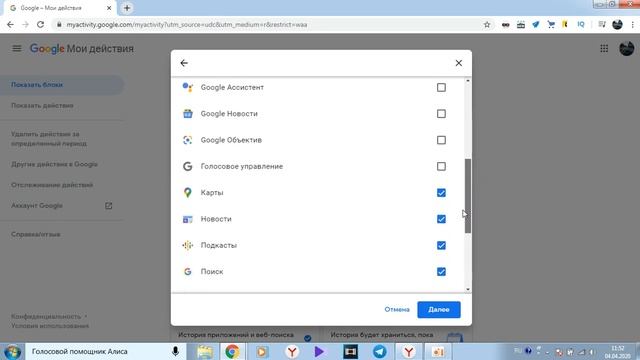Click the Поиск Google G icon
The height and width of the screenshot is (360, 640).
click(x=187, y=271)
